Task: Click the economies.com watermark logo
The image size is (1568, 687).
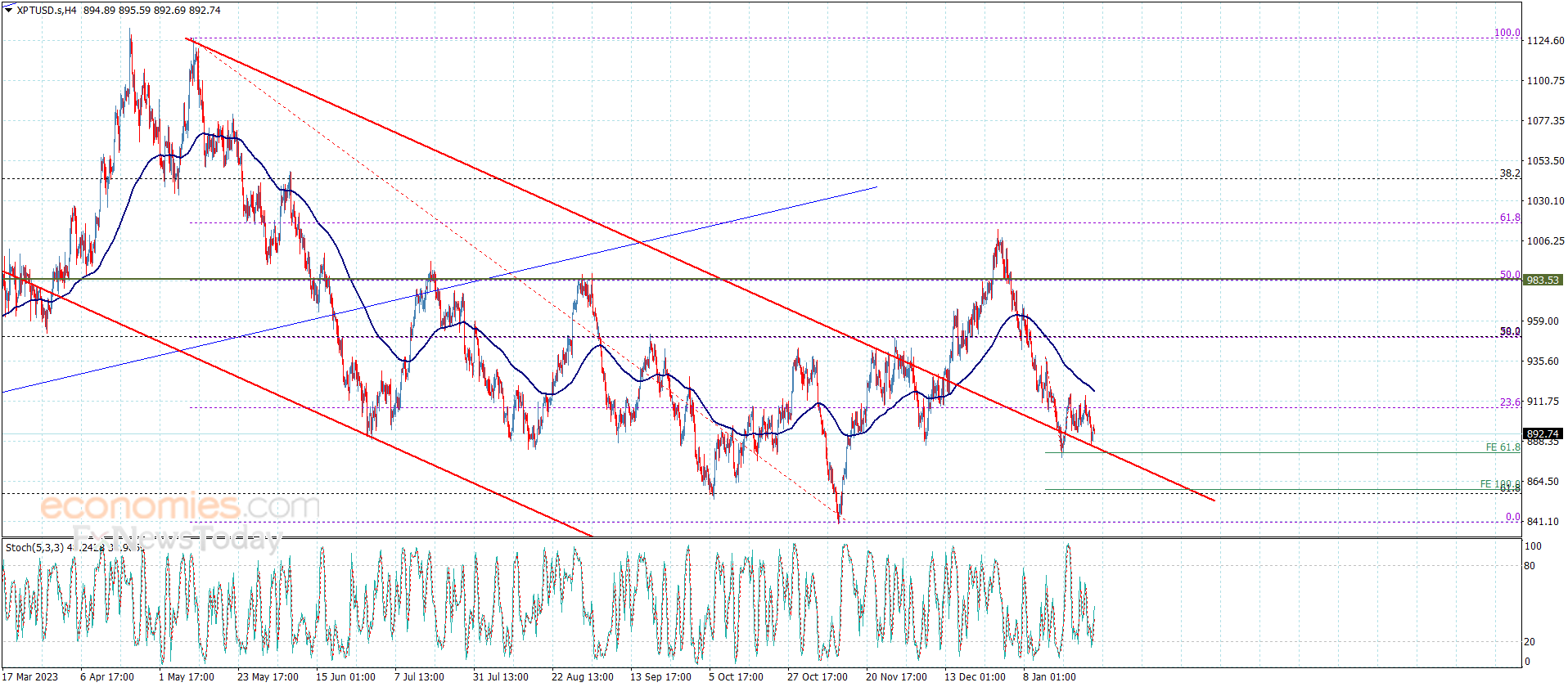Action: [180, 506]
